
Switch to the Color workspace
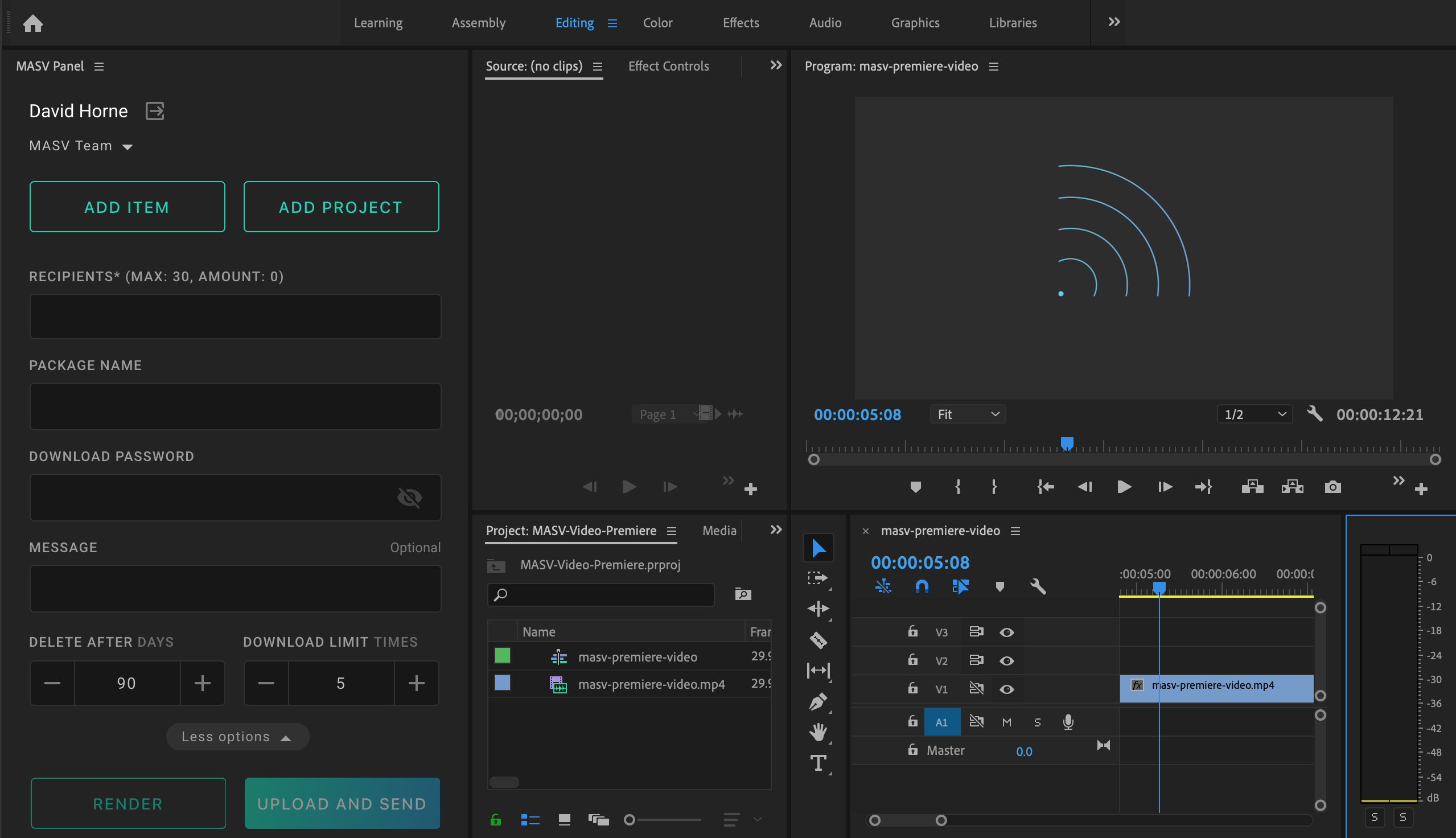657,23
